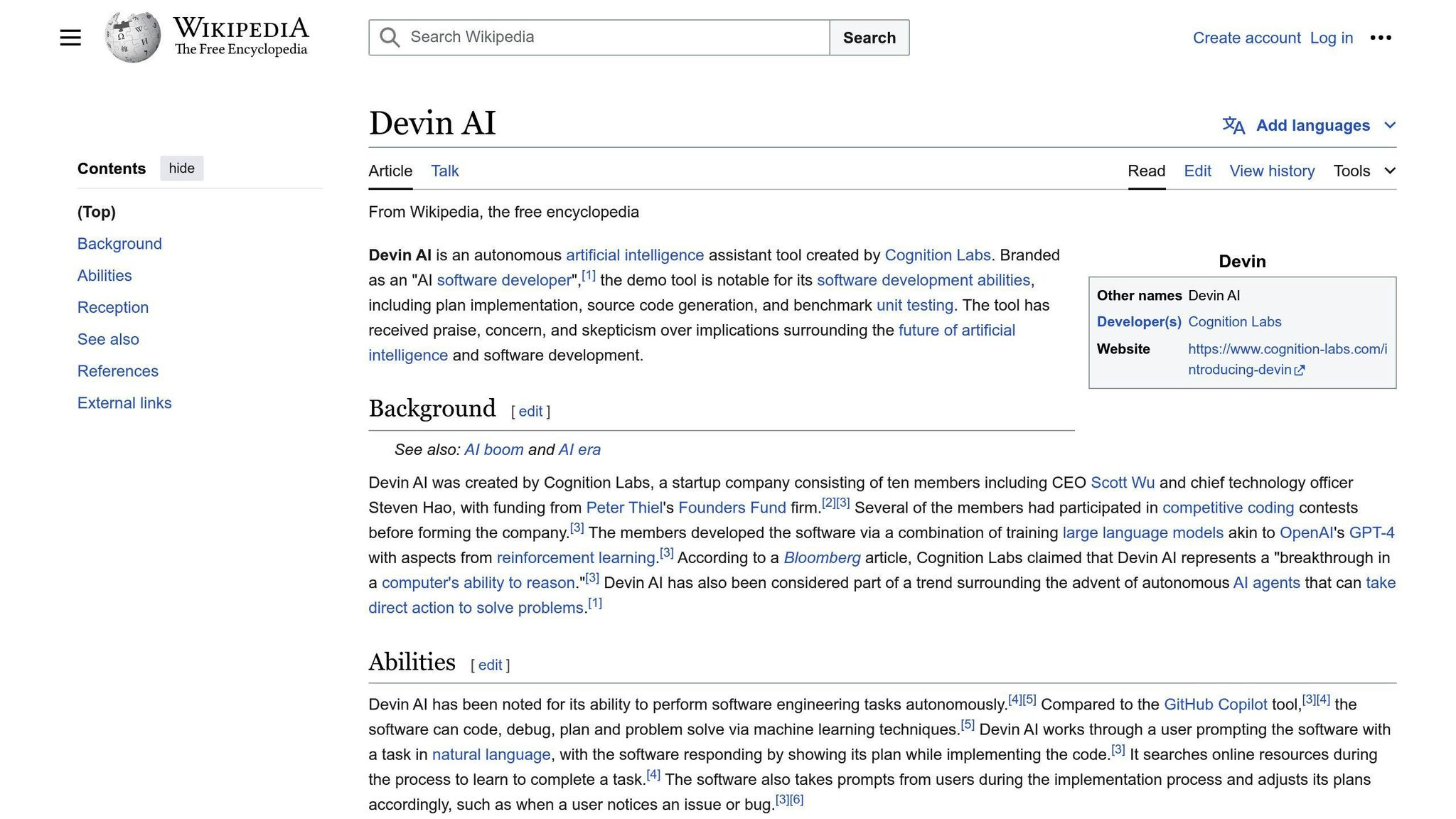Hide the Contents sidebar
Screen dimensions: 1456x819
pos(181,168)
